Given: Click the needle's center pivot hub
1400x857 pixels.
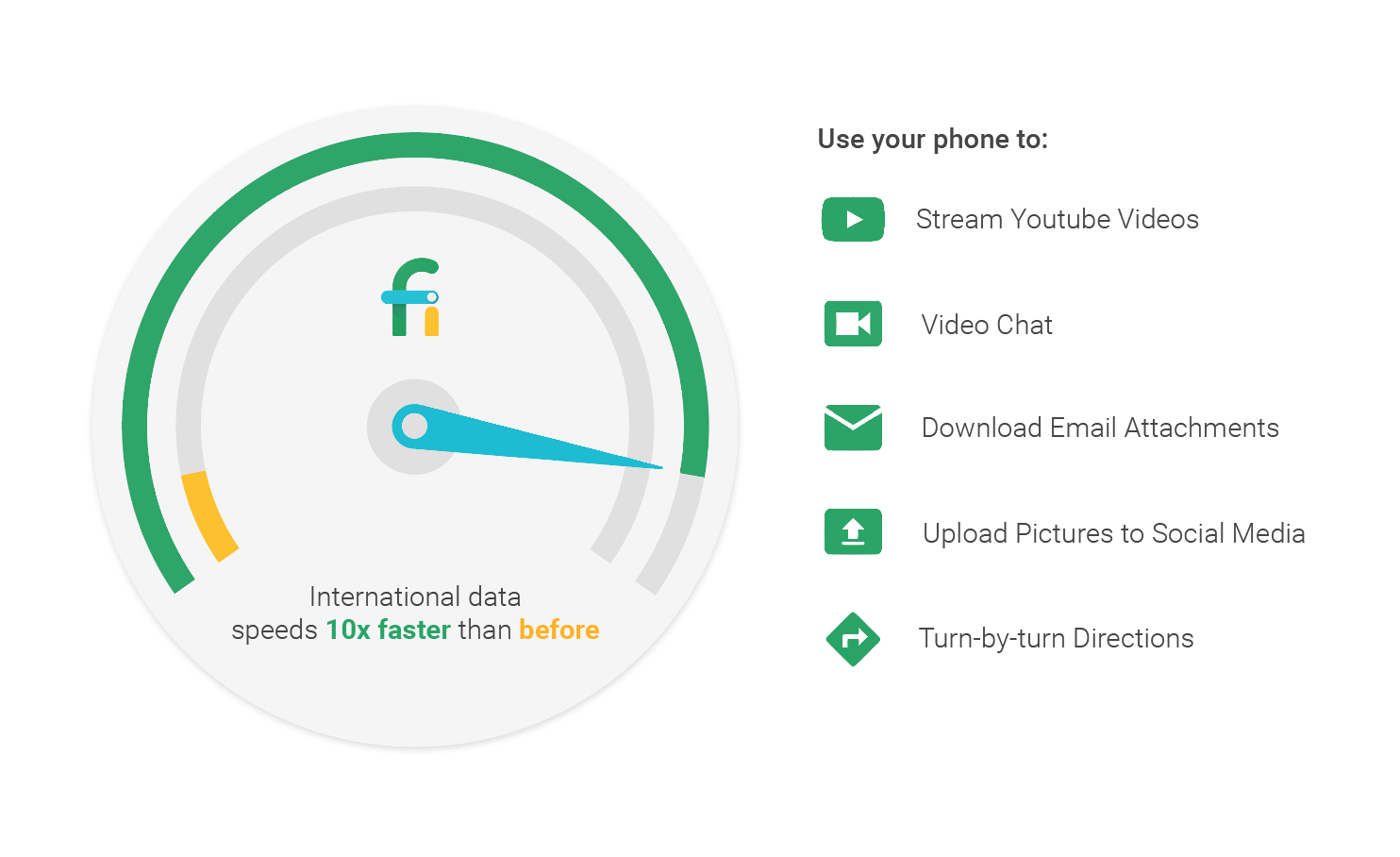Looking at the screenshot, I should click(414, 427).
